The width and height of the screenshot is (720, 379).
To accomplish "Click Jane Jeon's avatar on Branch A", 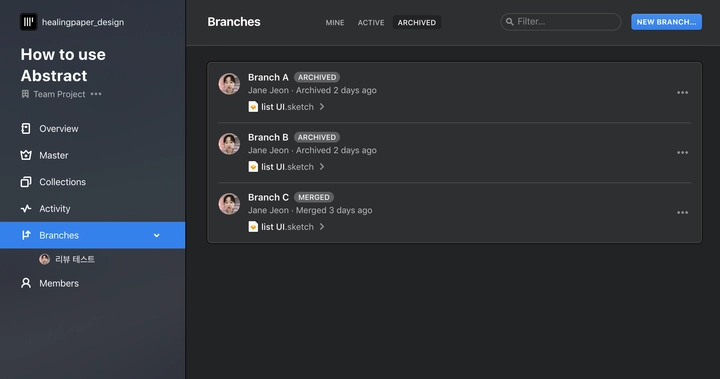I will pos(229,84).
